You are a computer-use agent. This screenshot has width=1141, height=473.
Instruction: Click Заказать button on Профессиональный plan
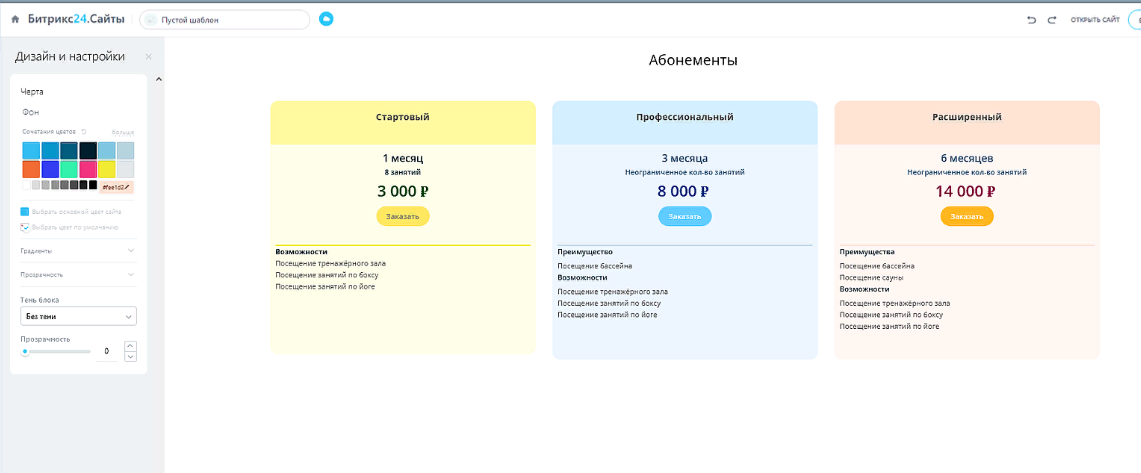685,217
